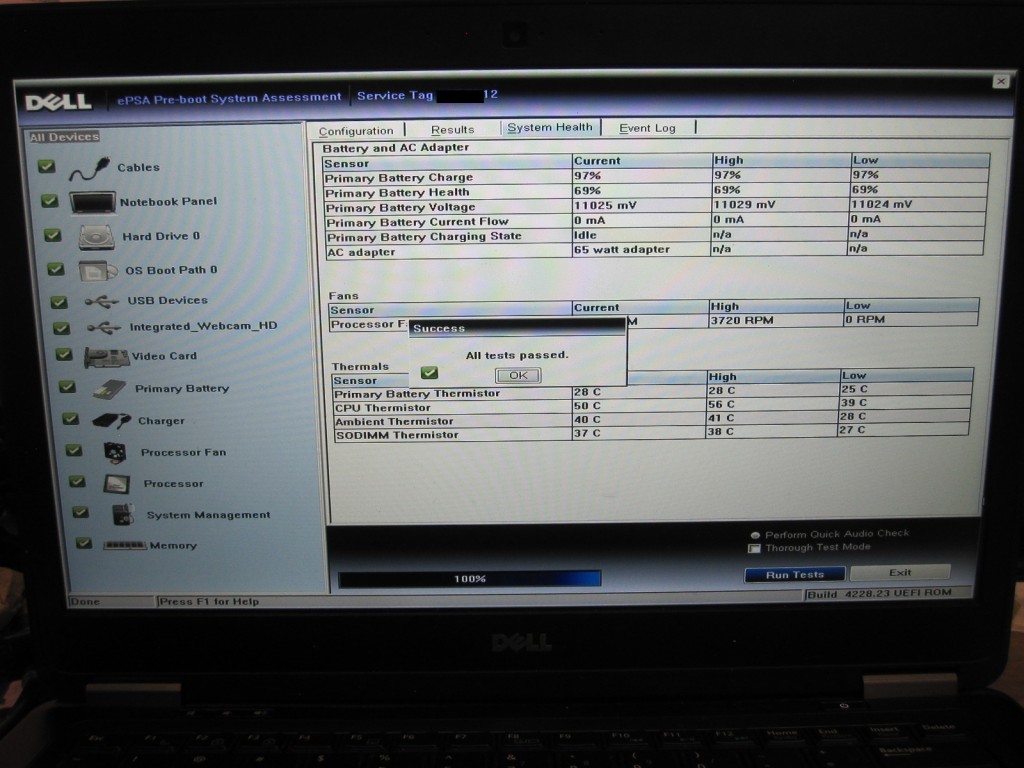This screenshot has height=768, width=1024.
Task: Click the 100% progress bar
Action: pyautogui.click(x=470, y=579)
